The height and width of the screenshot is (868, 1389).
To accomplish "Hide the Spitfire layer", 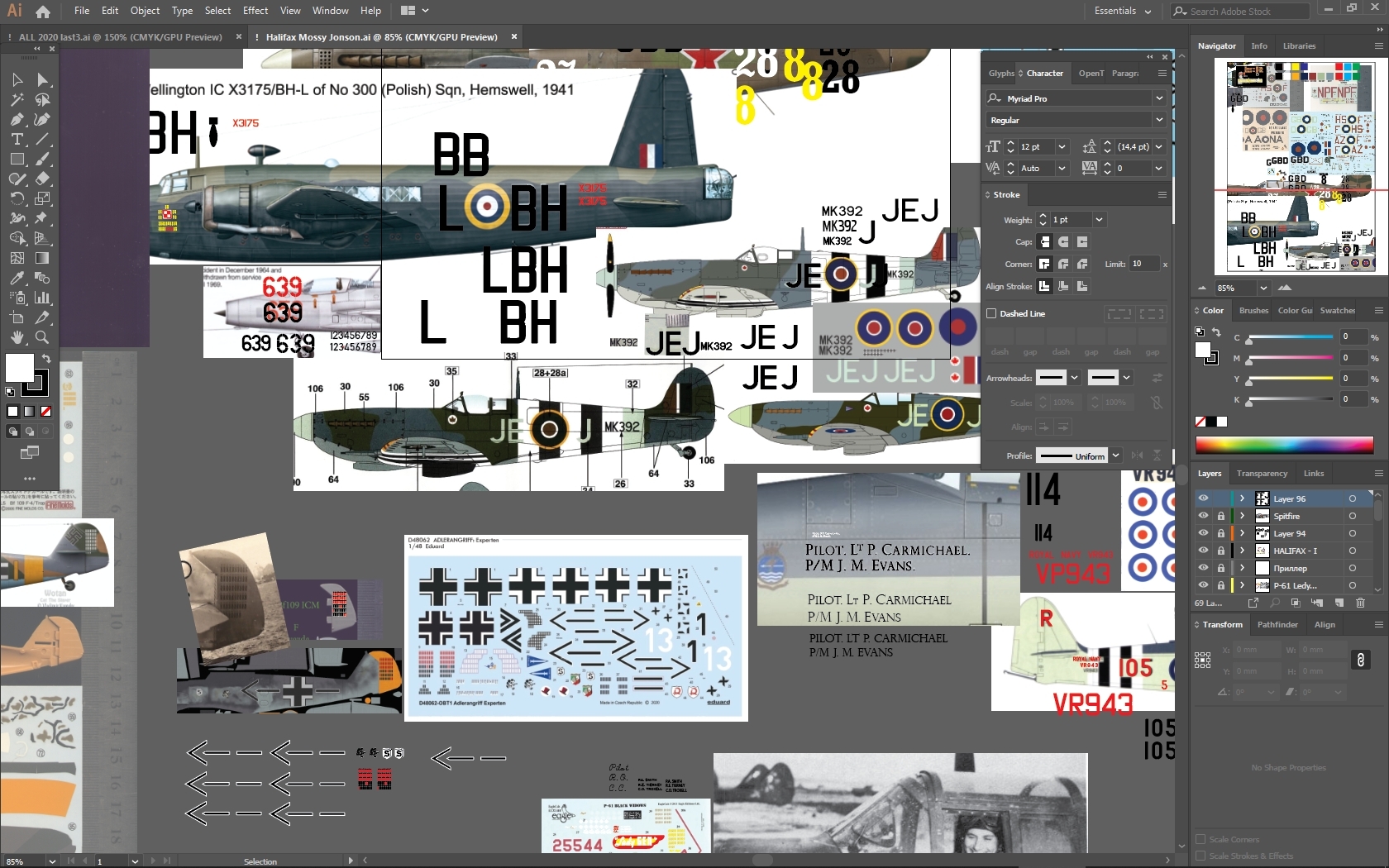I will click(x=1204, y=516).
